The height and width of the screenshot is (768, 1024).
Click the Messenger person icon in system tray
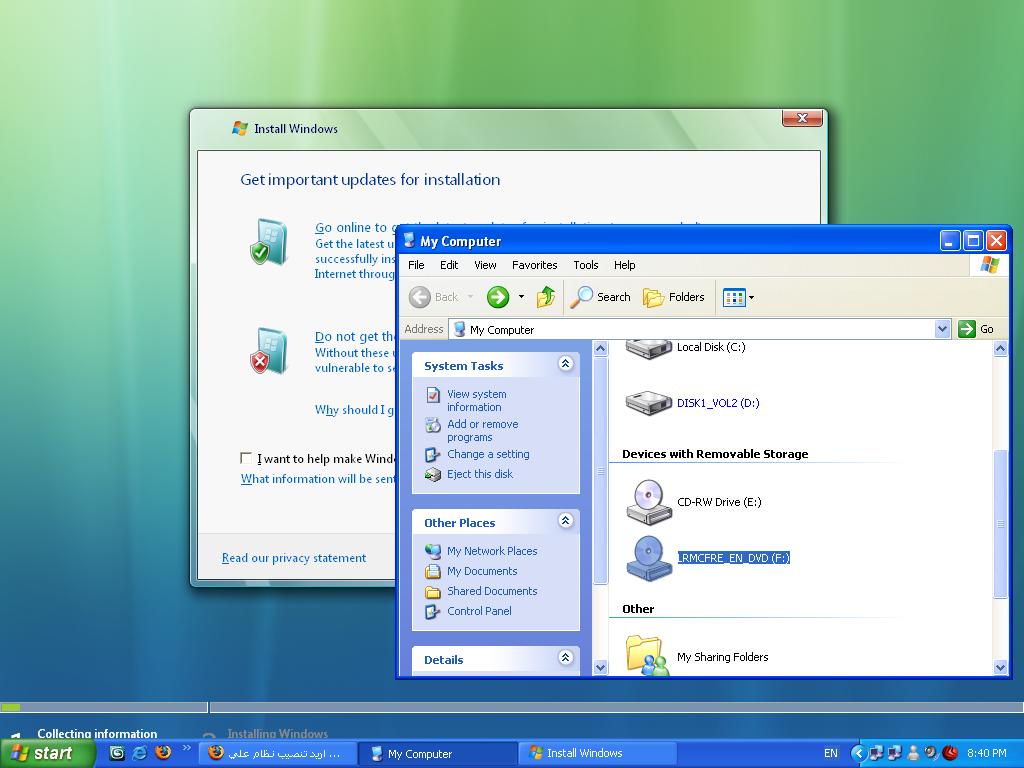(x=913, y=753)
